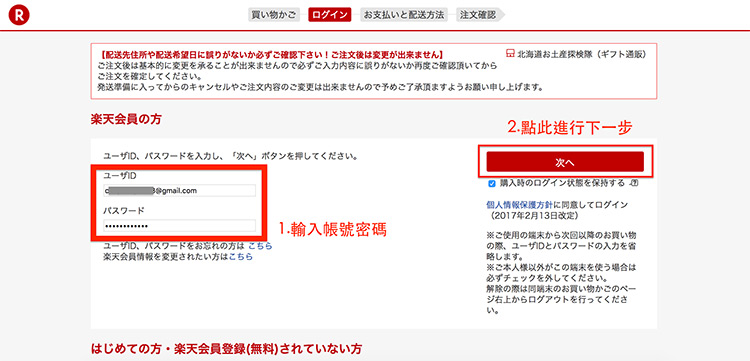Click the ユーザID label
The width and height of the screenshot is (750, 361).
(120, 176)
